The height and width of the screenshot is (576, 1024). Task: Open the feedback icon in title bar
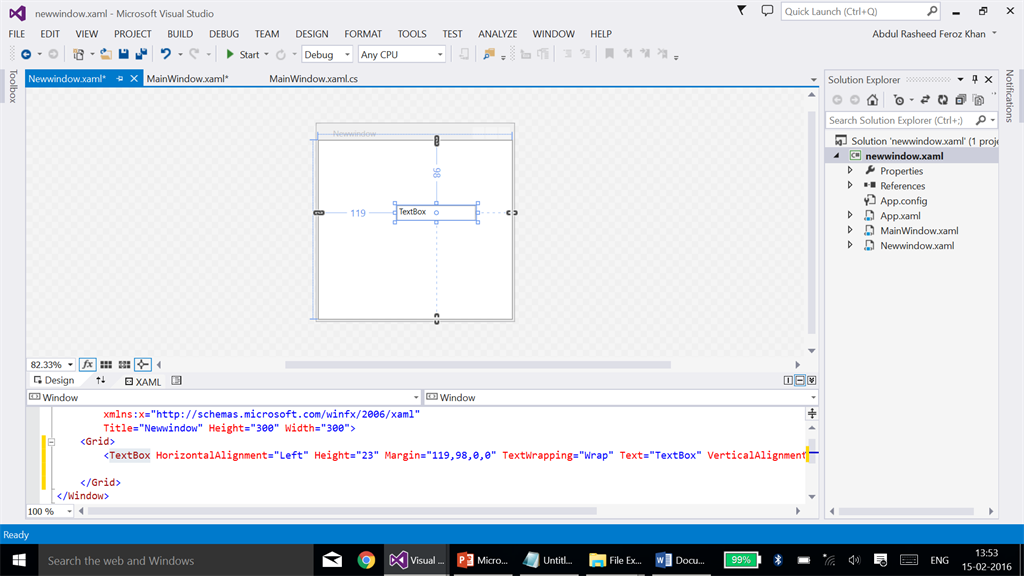click(767, 11)
